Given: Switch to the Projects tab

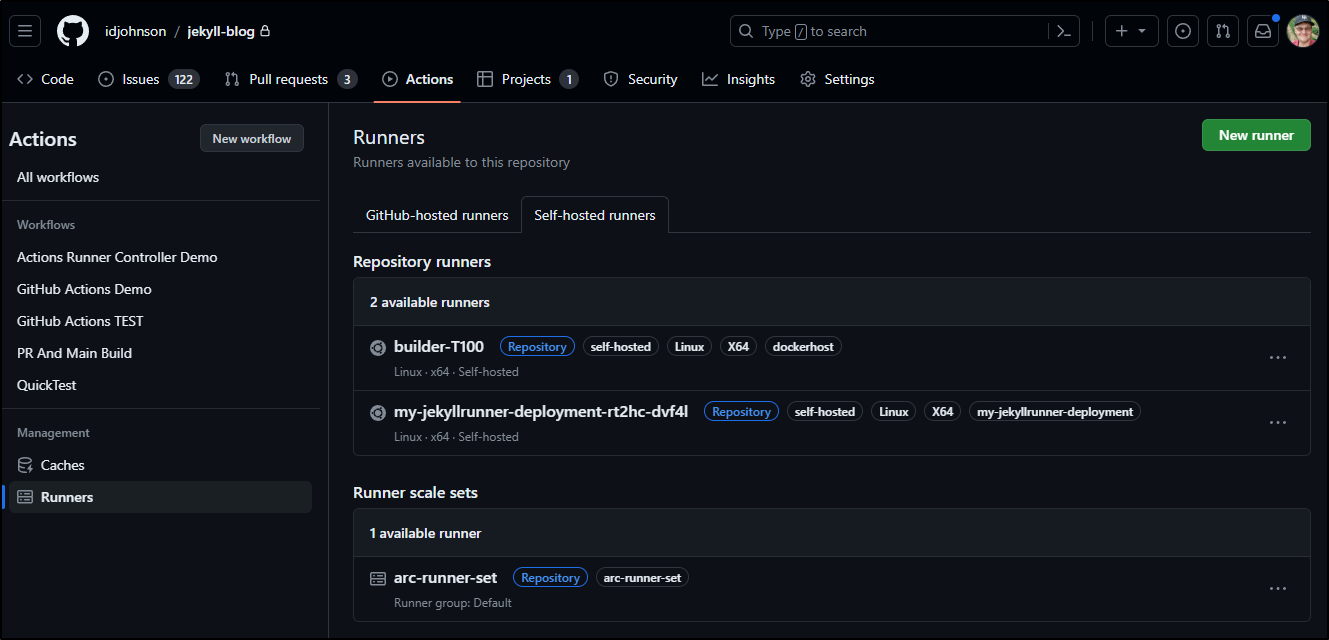Looking at the screenshot, I should click(528, 79).
